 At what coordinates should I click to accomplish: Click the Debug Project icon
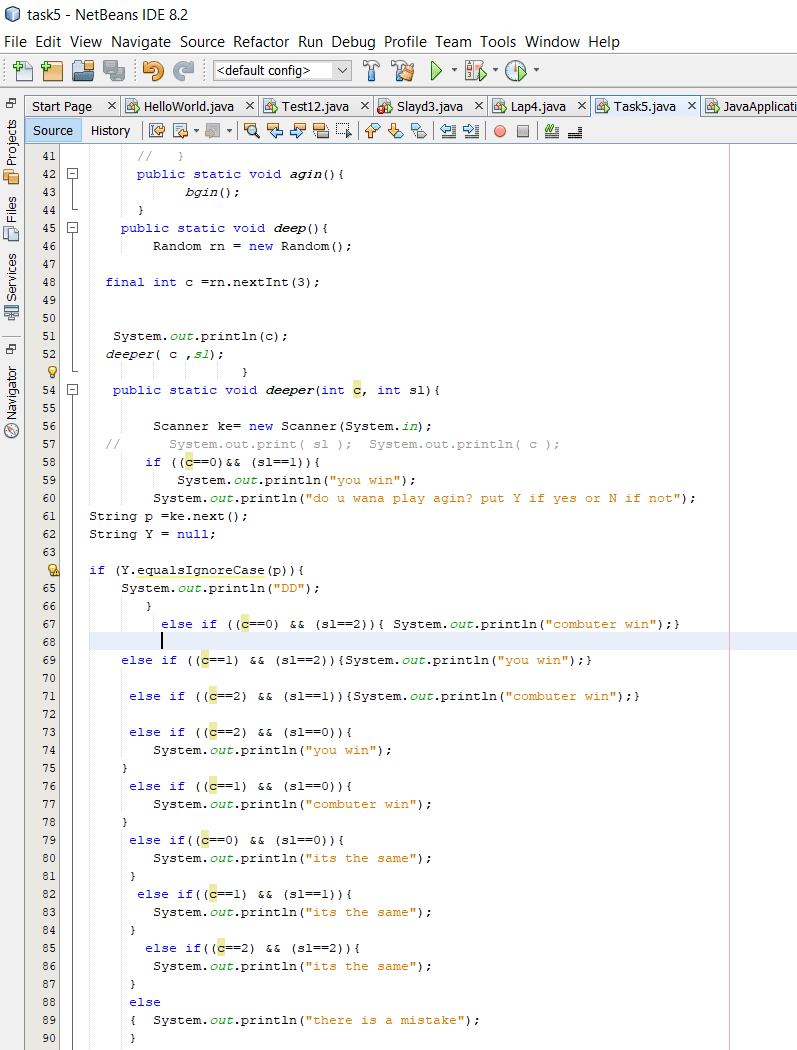click(475, 71)
